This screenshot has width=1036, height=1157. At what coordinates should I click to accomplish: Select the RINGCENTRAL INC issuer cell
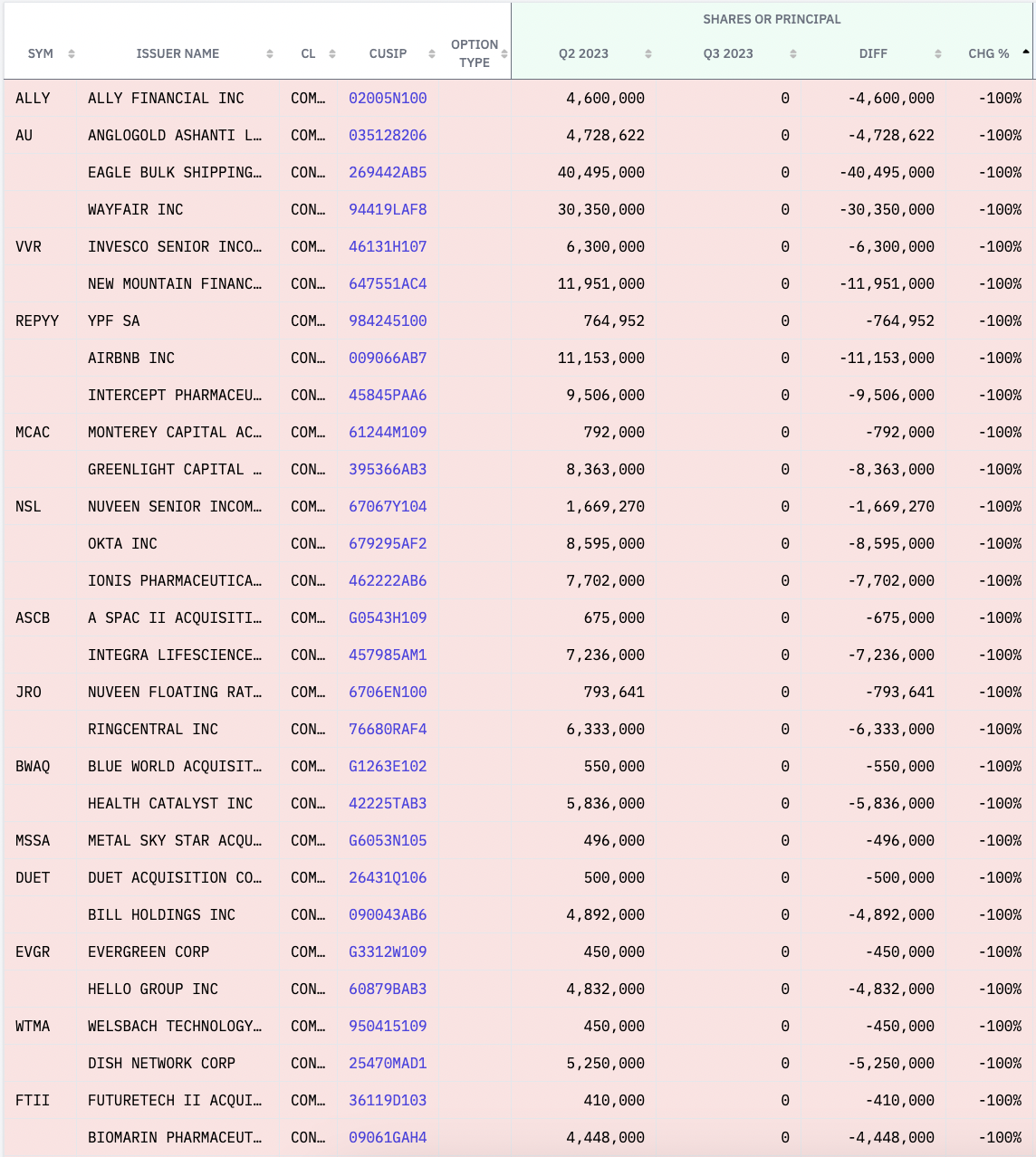153,730
